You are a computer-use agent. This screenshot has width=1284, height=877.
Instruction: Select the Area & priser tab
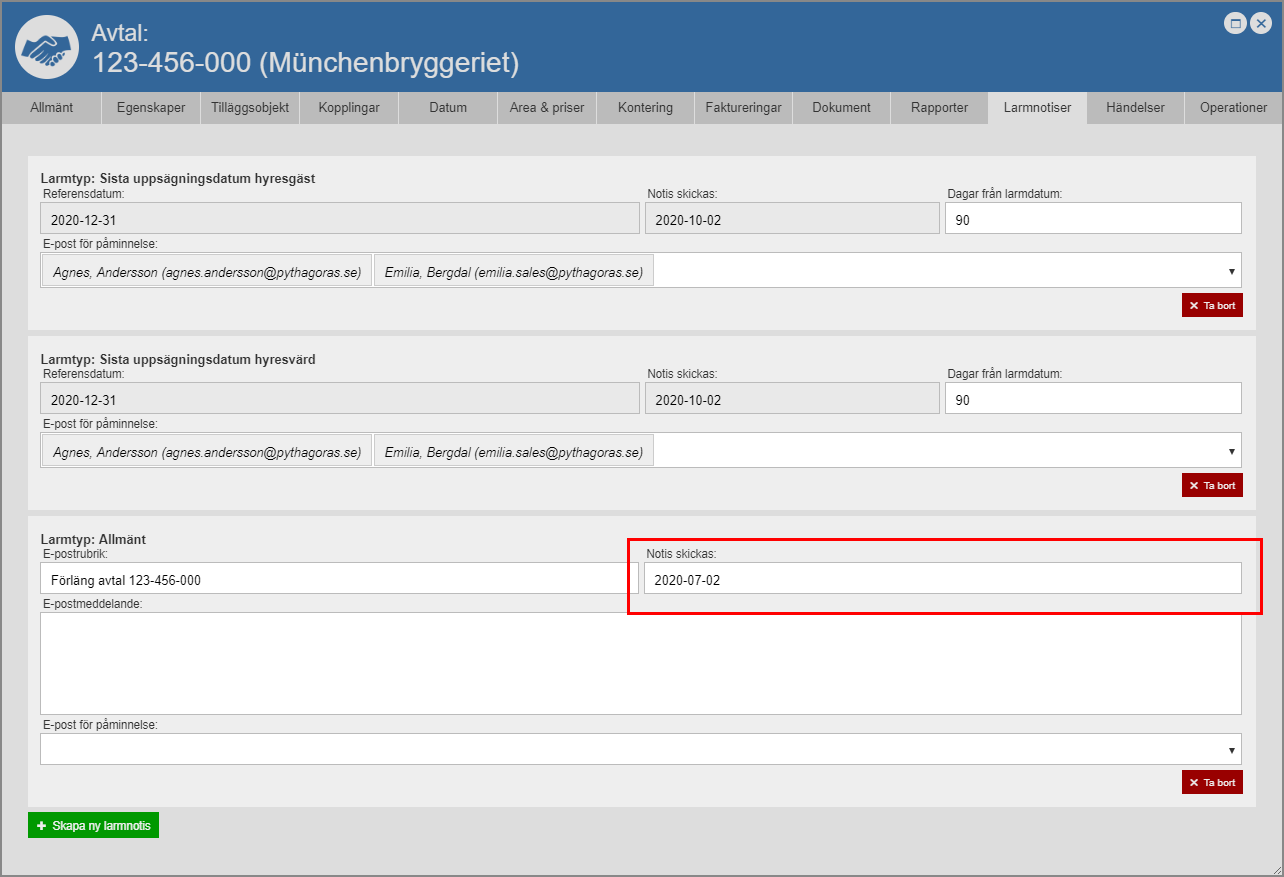(547, 108)
